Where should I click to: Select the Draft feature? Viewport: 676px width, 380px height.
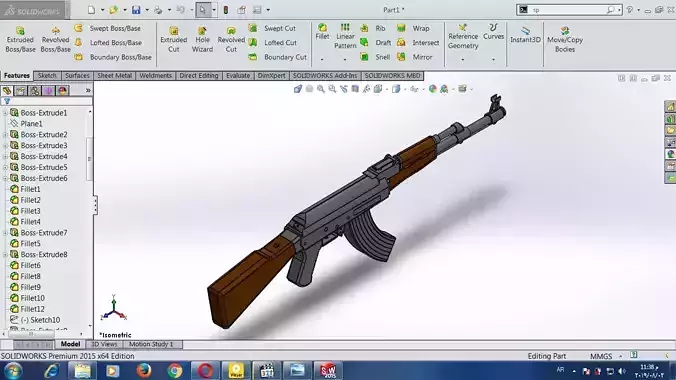point(376,43)
